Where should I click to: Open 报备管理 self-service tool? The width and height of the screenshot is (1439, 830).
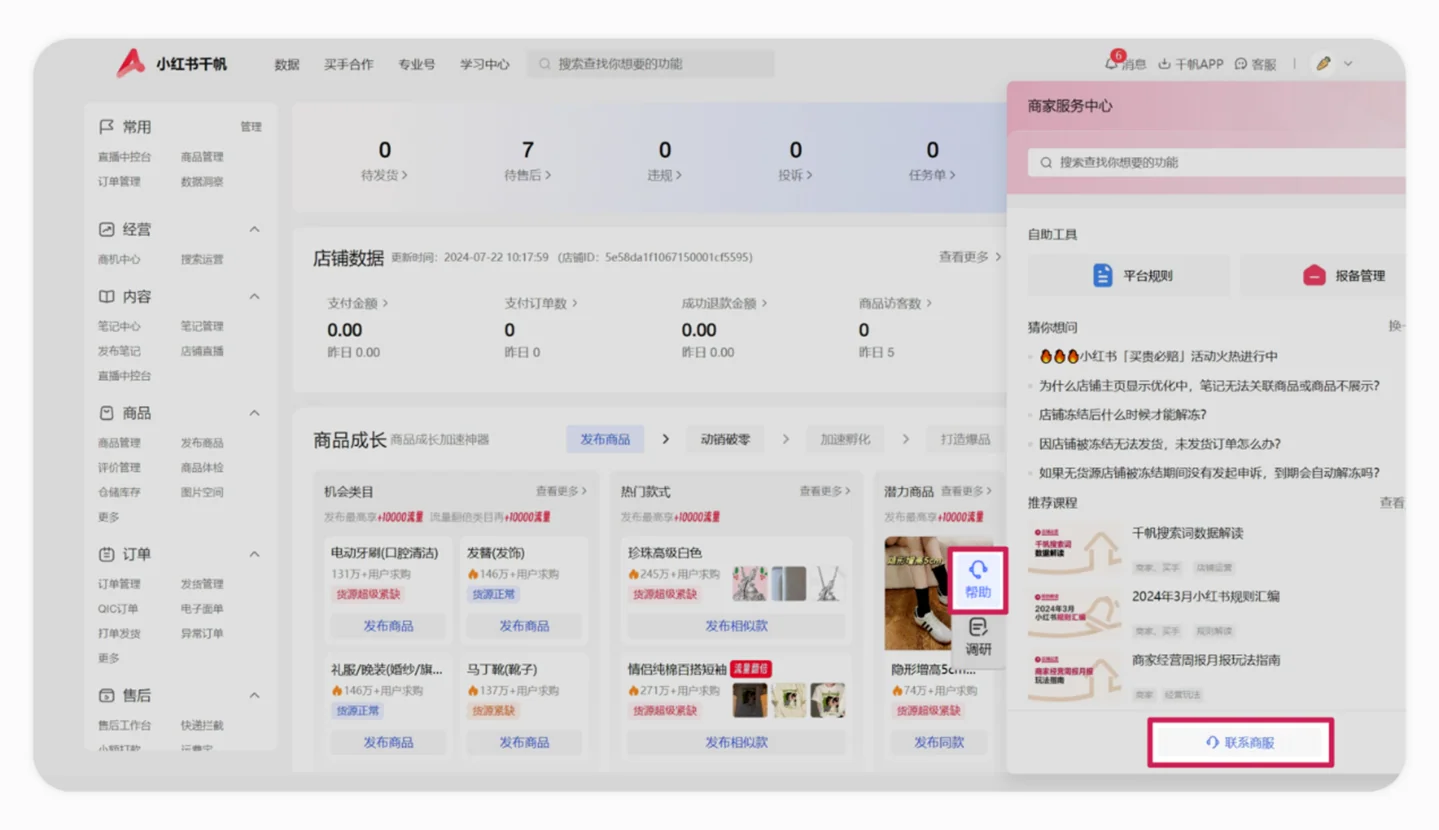pos(1323,275)
